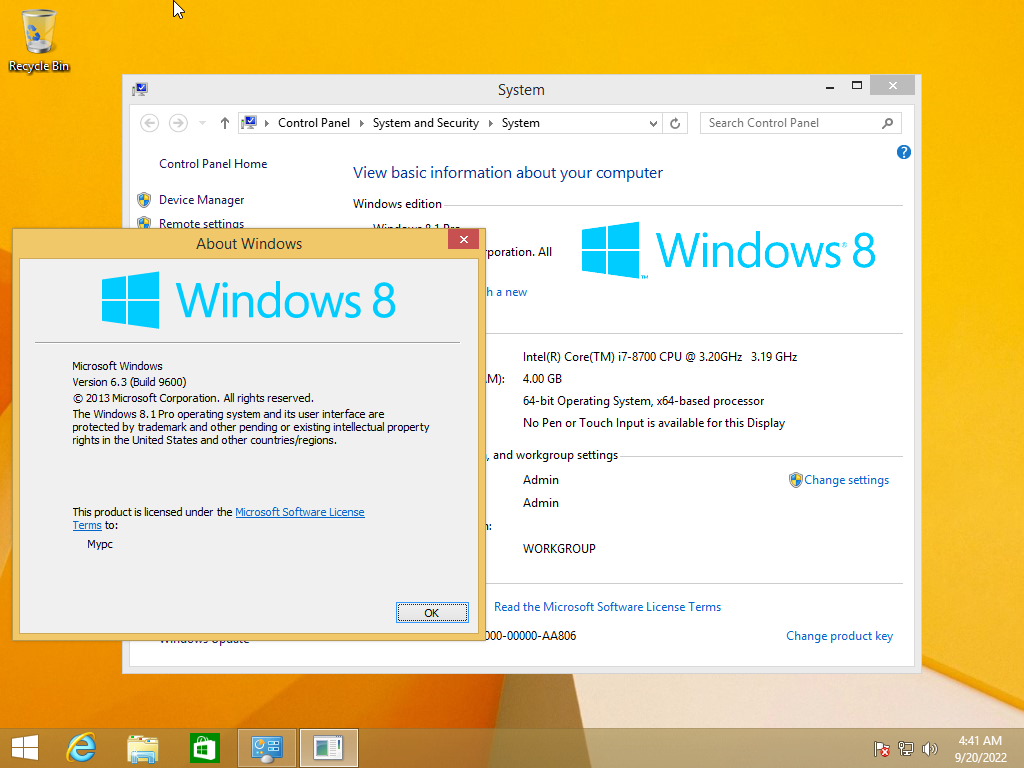Viewport: 1024px width, 768px height.
Task: Select System and Security in the breadcrumb
Action: 426,123
